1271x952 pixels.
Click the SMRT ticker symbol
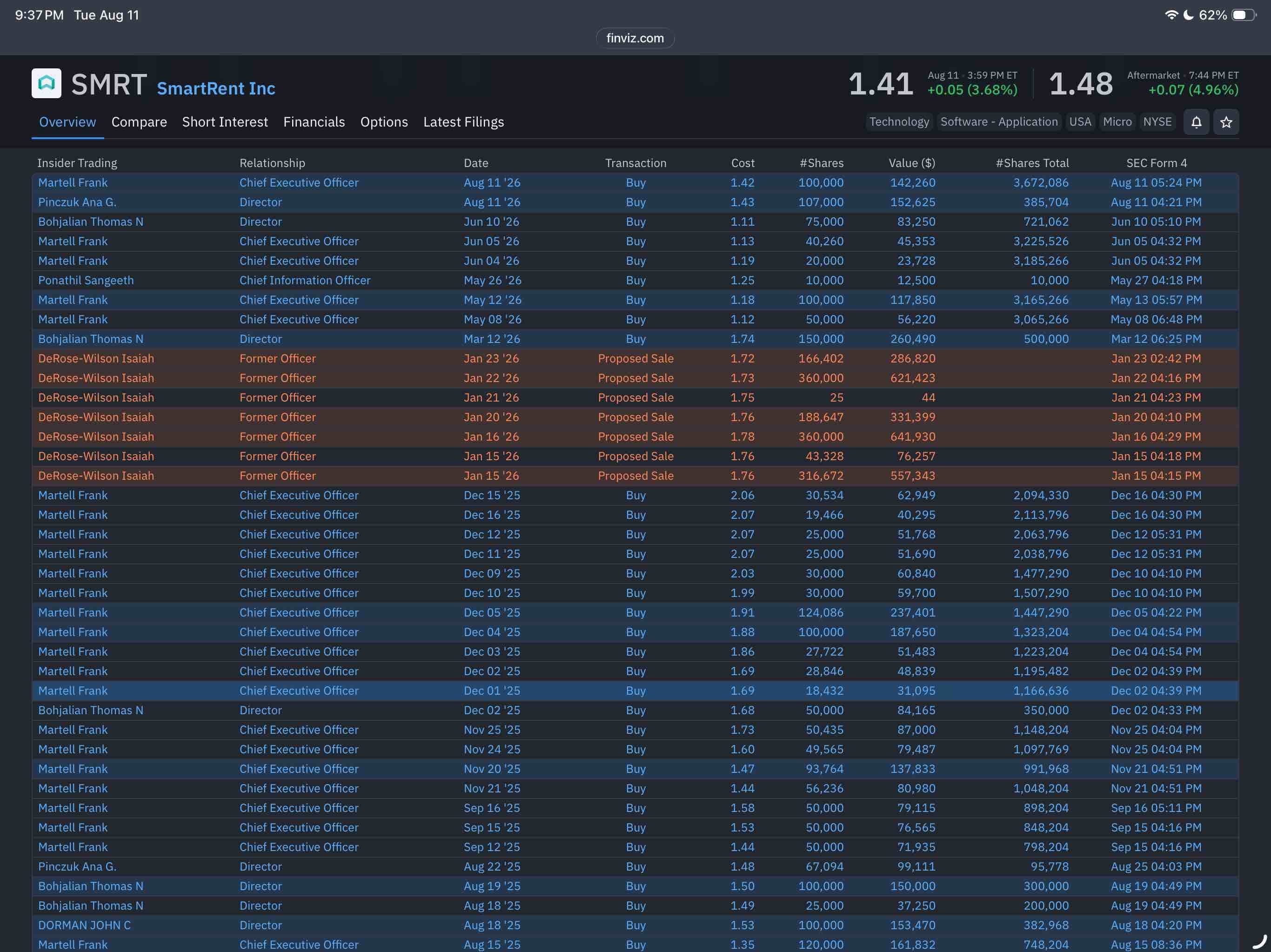click(109, 85)
